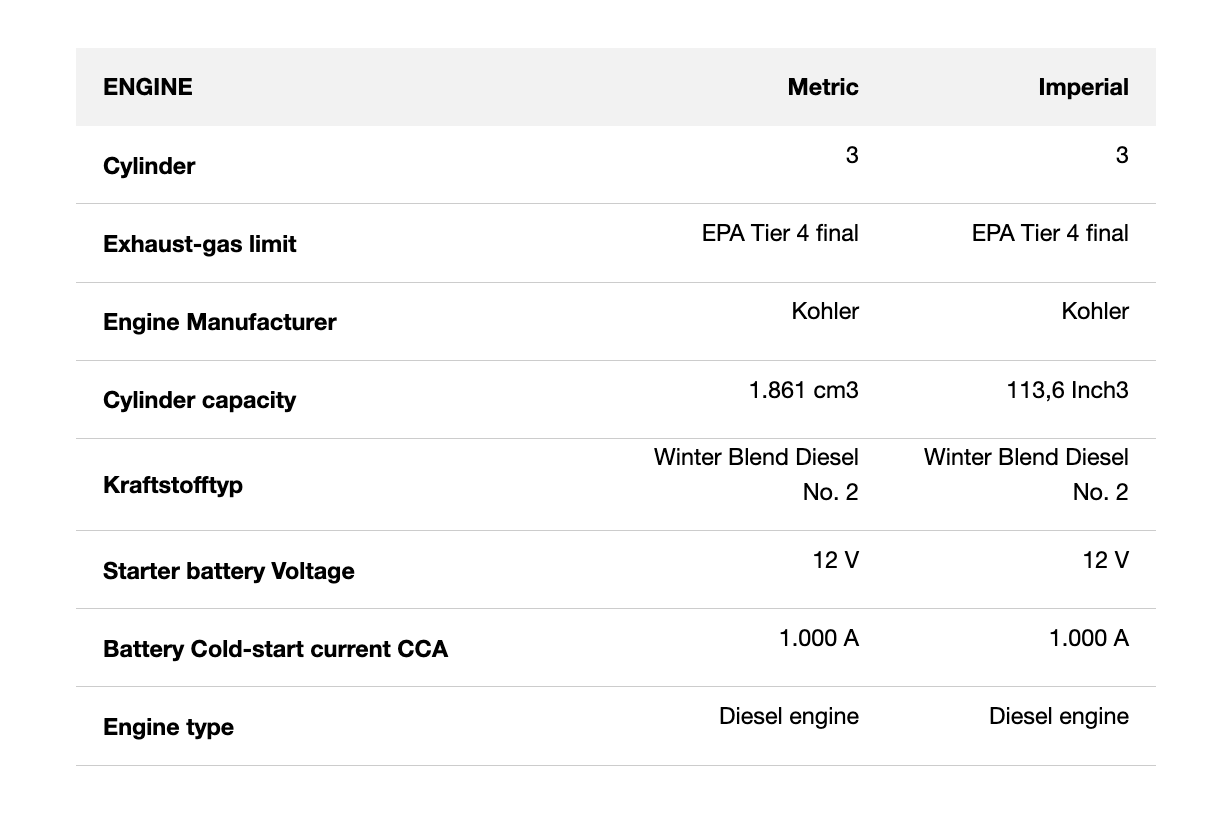Select the Imperial column header
The height and width of the screenshot is (824, 1228).
tap(1082, 87)
